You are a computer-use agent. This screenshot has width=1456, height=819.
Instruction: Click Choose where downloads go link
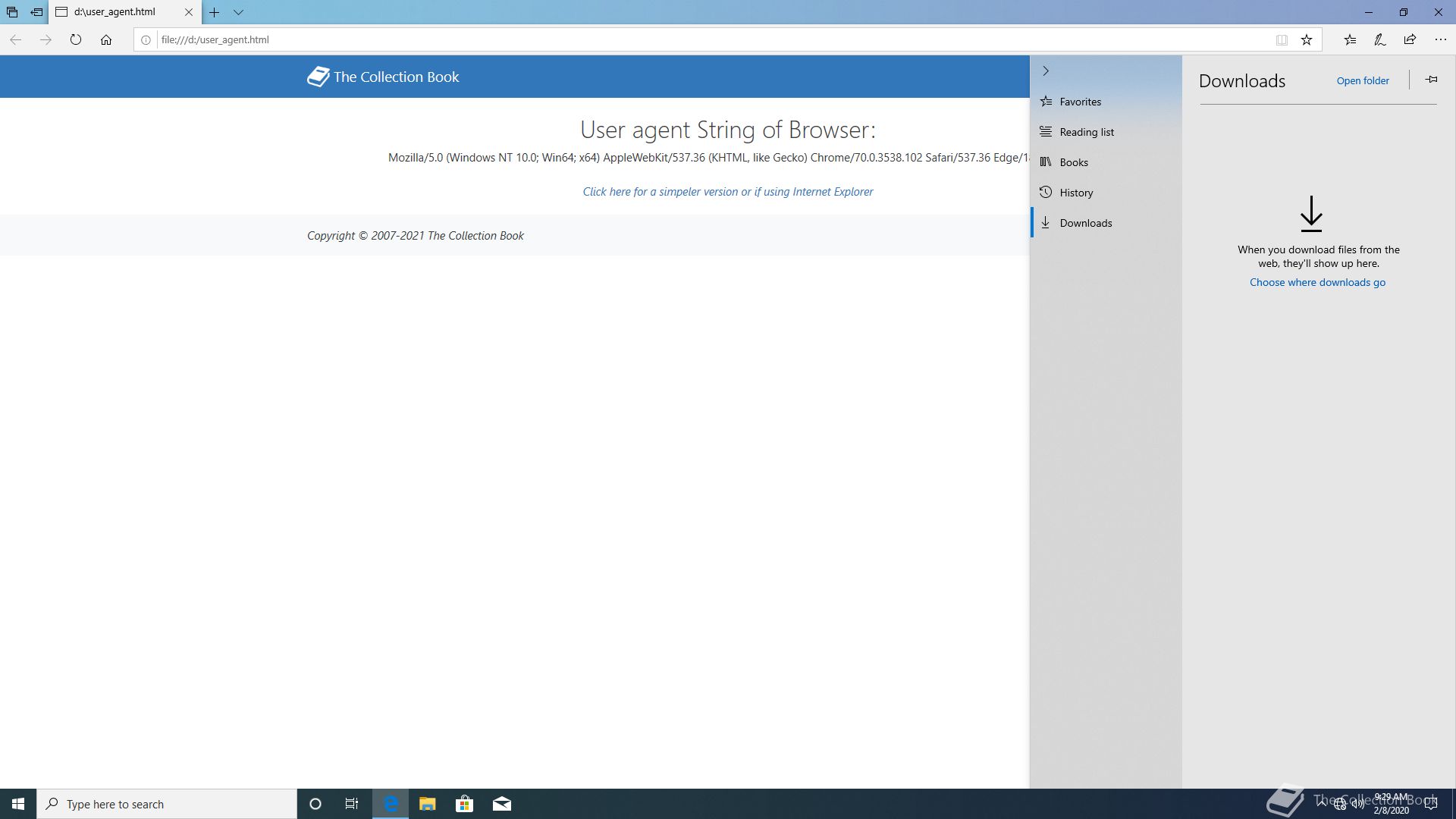[x=1317, y=282]
